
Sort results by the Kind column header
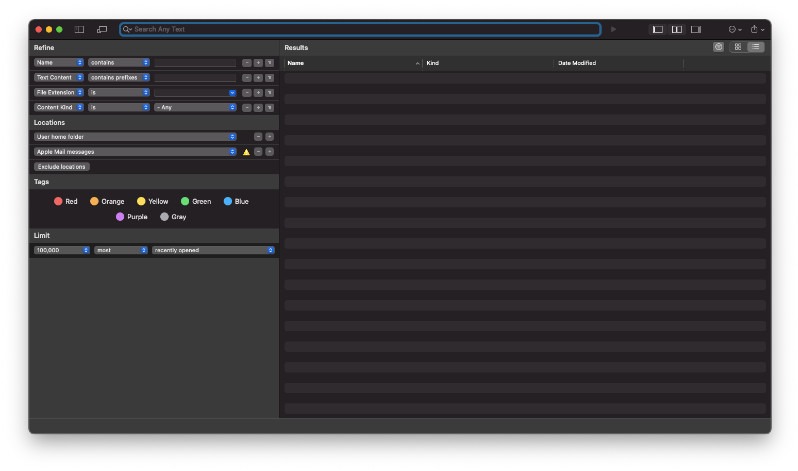pyautogui.click(x=488, y=63)
